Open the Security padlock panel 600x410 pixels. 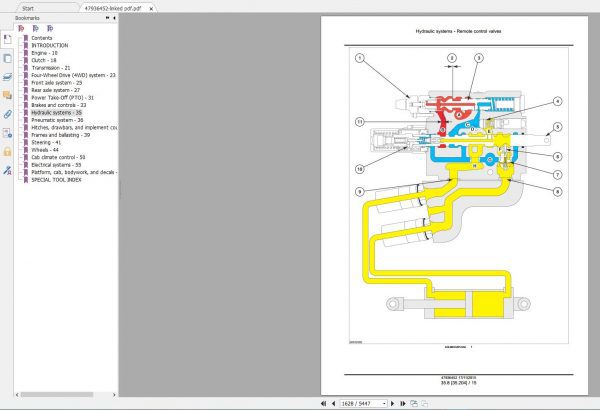pos(7,152)
